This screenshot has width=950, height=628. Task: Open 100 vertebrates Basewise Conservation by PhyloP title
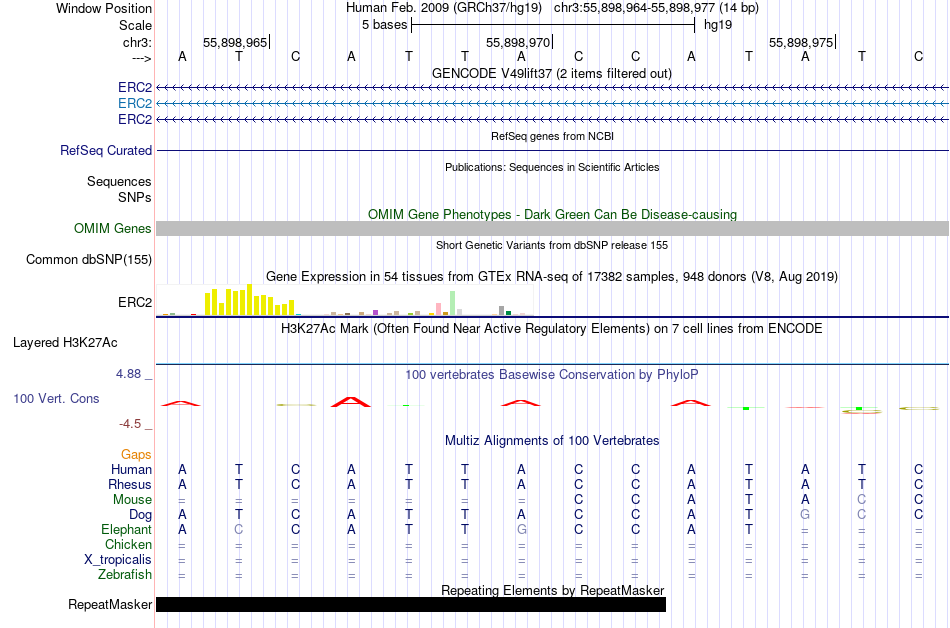552,375
